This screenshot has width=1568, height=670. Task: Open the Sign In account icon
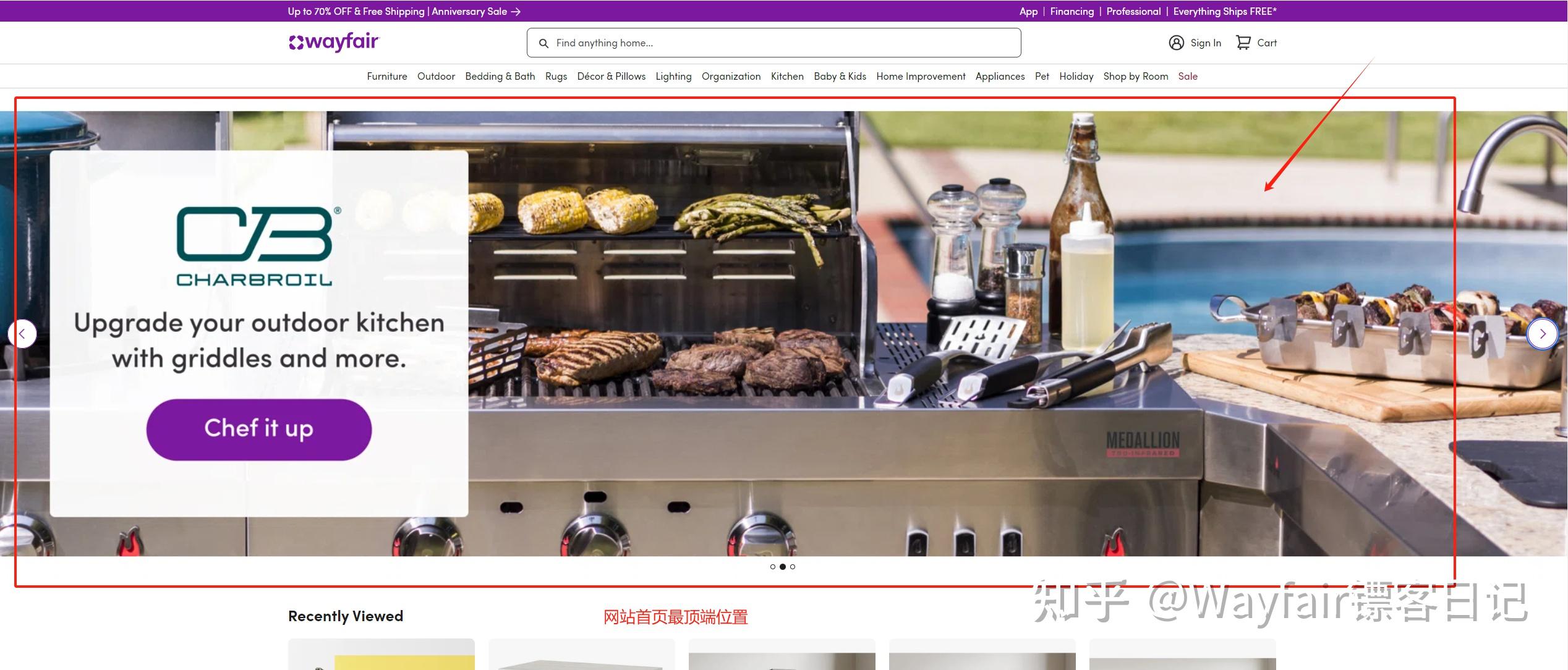point(1176,42)
